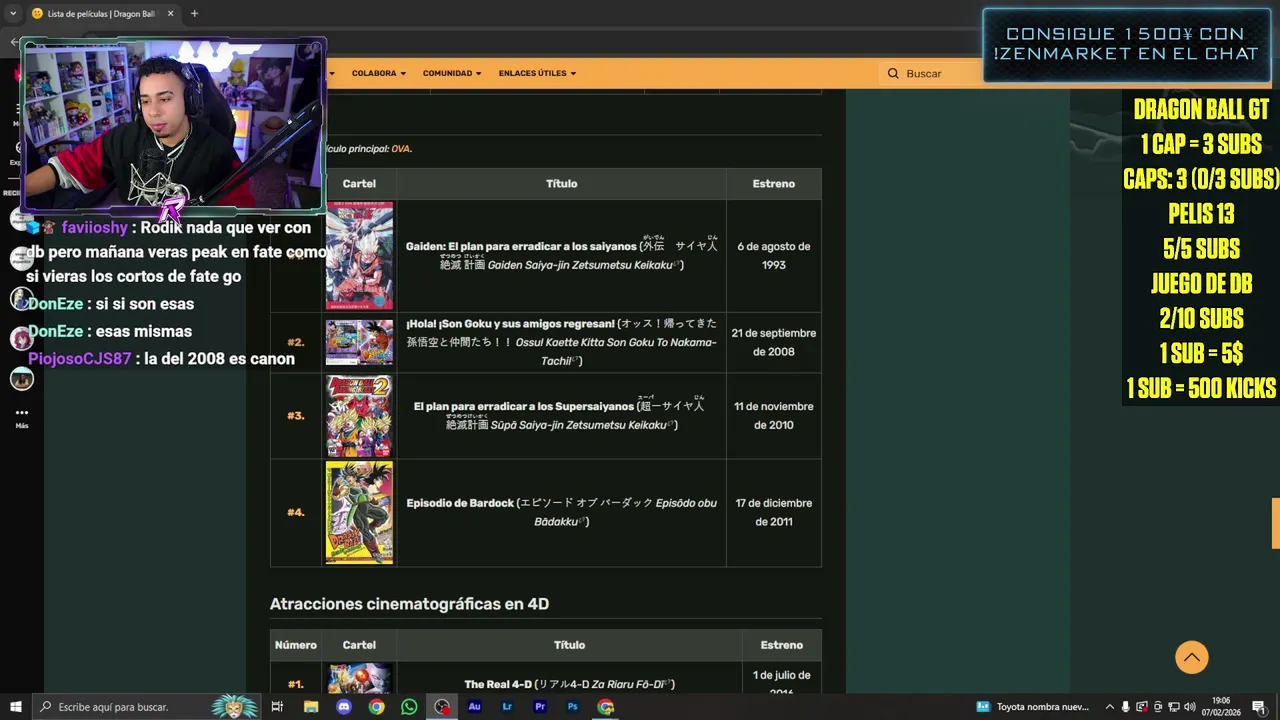Screen dimensions: 1280x720
Task: Click the orange scroll-to-top arrow button
Action: coord(1191,657)
